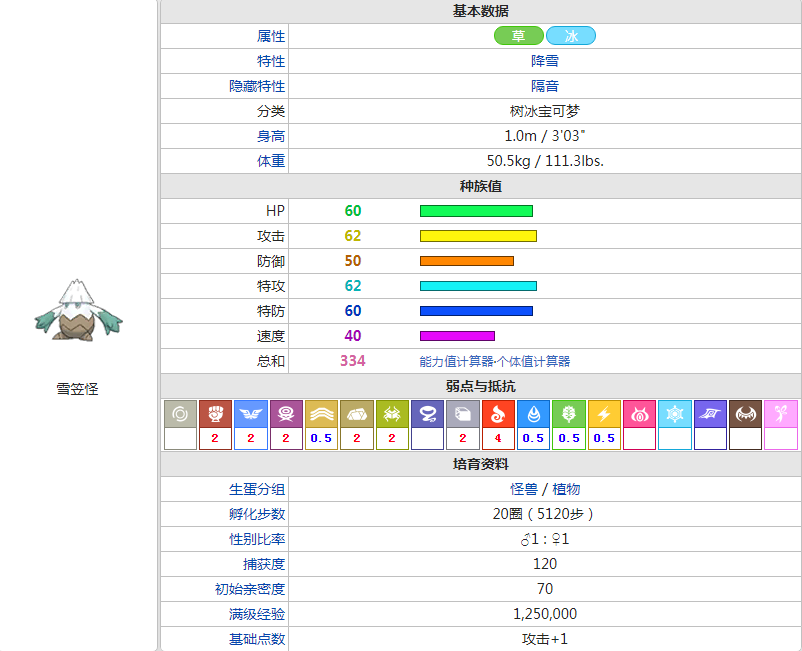Click the Ground type icon
802x651 pixels.
click(321, 414)
